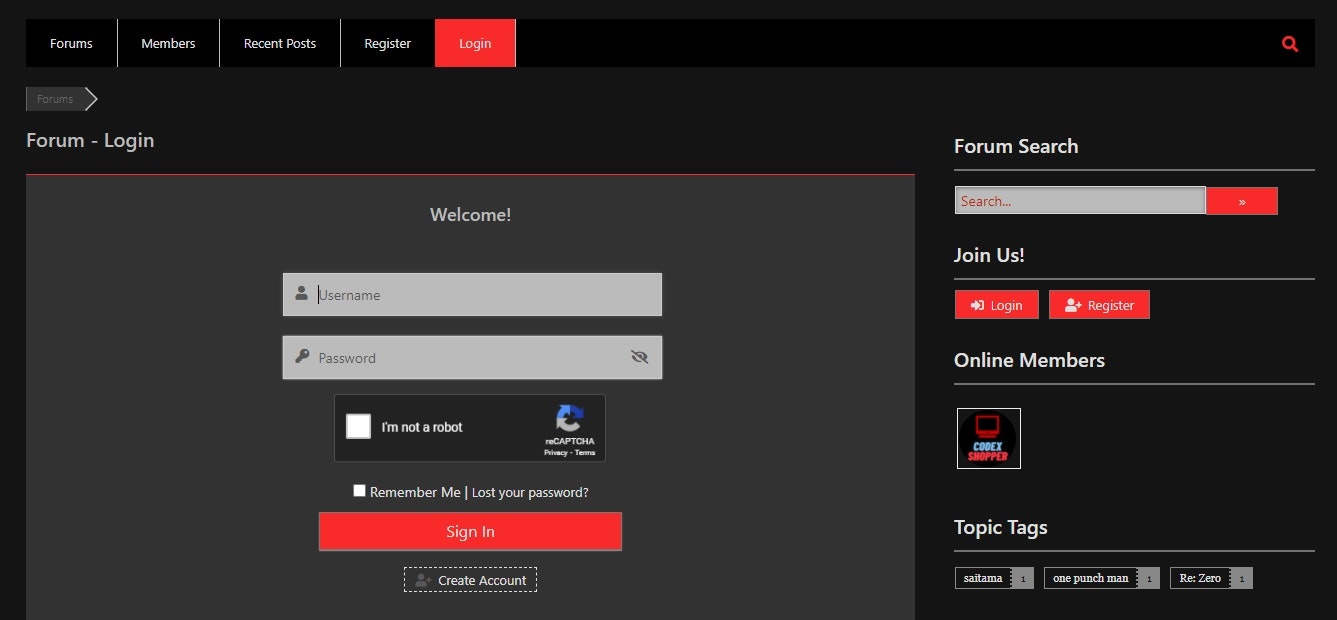Open the Recent Posts page
Image resolution: width=1337 pixels, height=620 pixels.
point(279,43)
